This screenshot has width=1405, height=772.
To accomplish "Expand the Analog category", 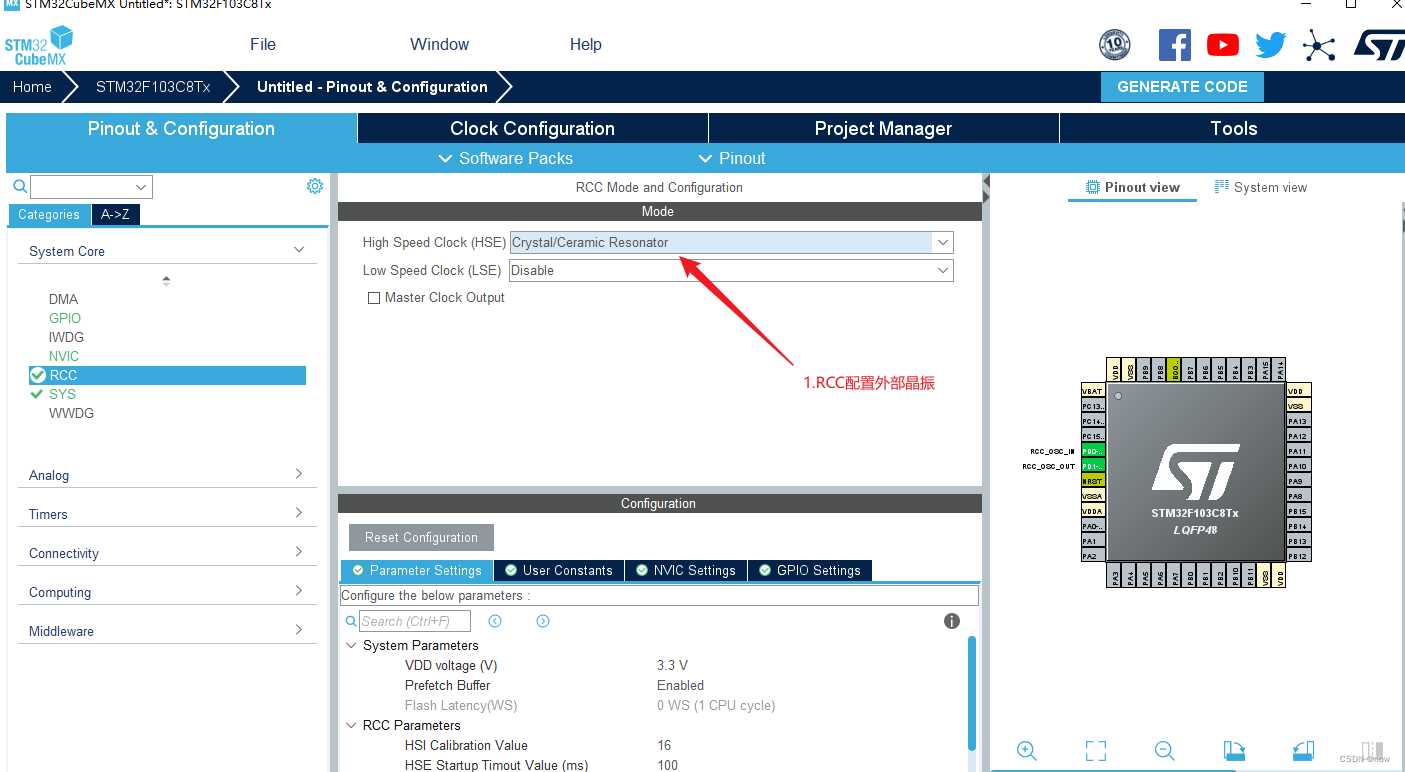I will (x=299, y=474).
